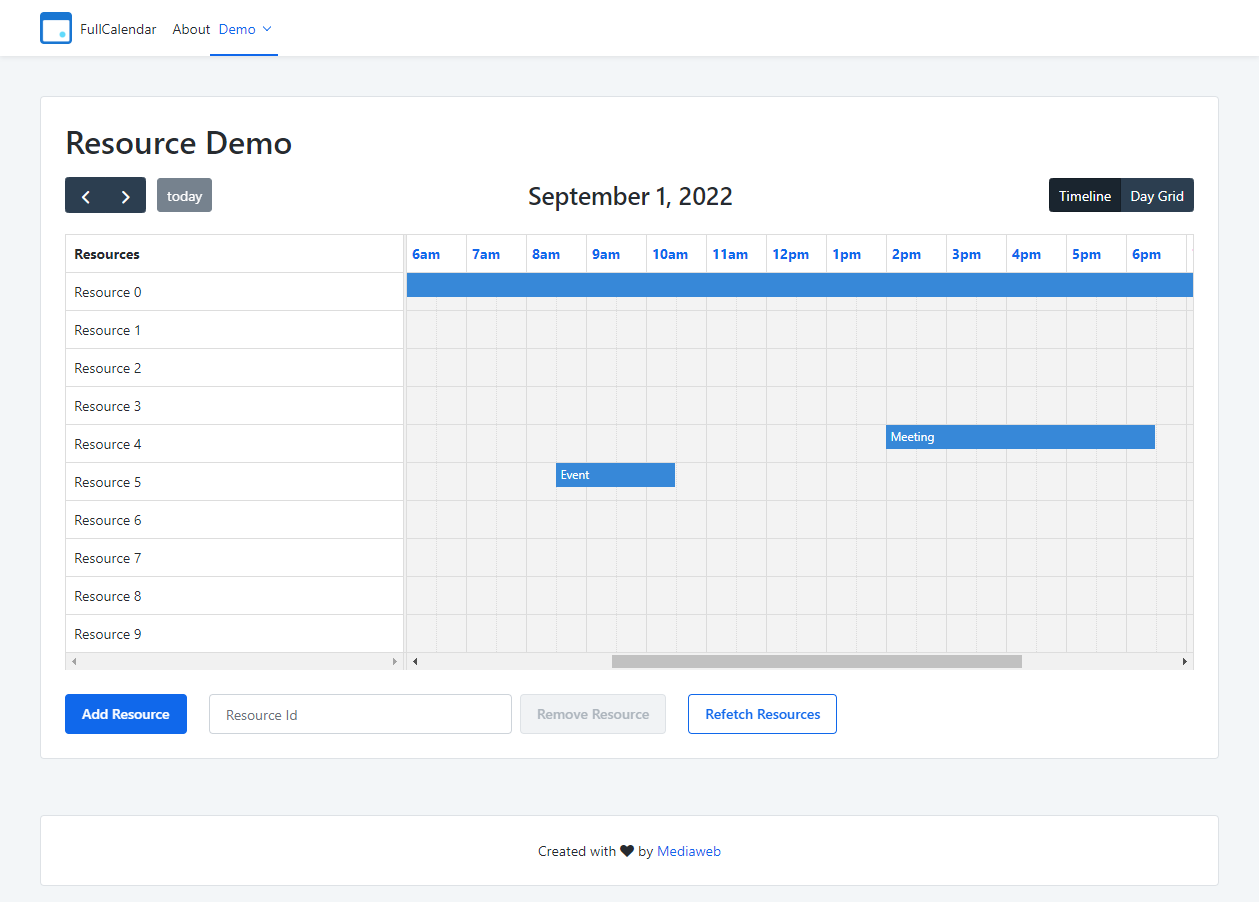1259x902 pixels.
Task: Click the Resources column header
Action: (234, 254)
